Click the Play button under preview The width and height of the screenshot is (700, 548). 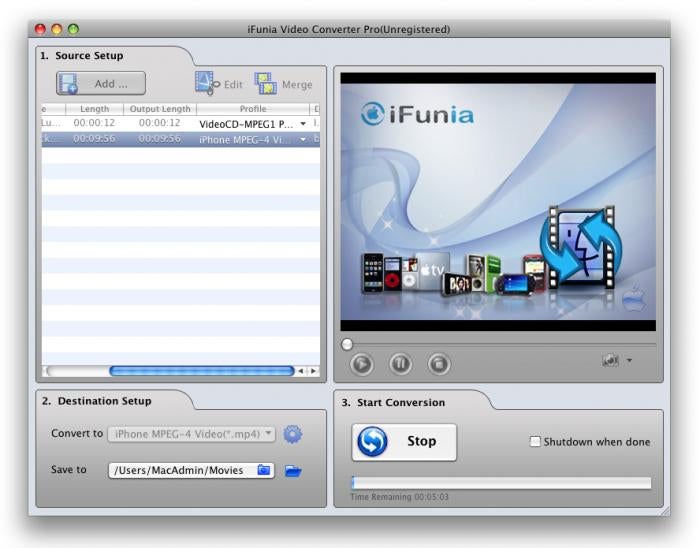pyautogui.click(x=362, y=364)
